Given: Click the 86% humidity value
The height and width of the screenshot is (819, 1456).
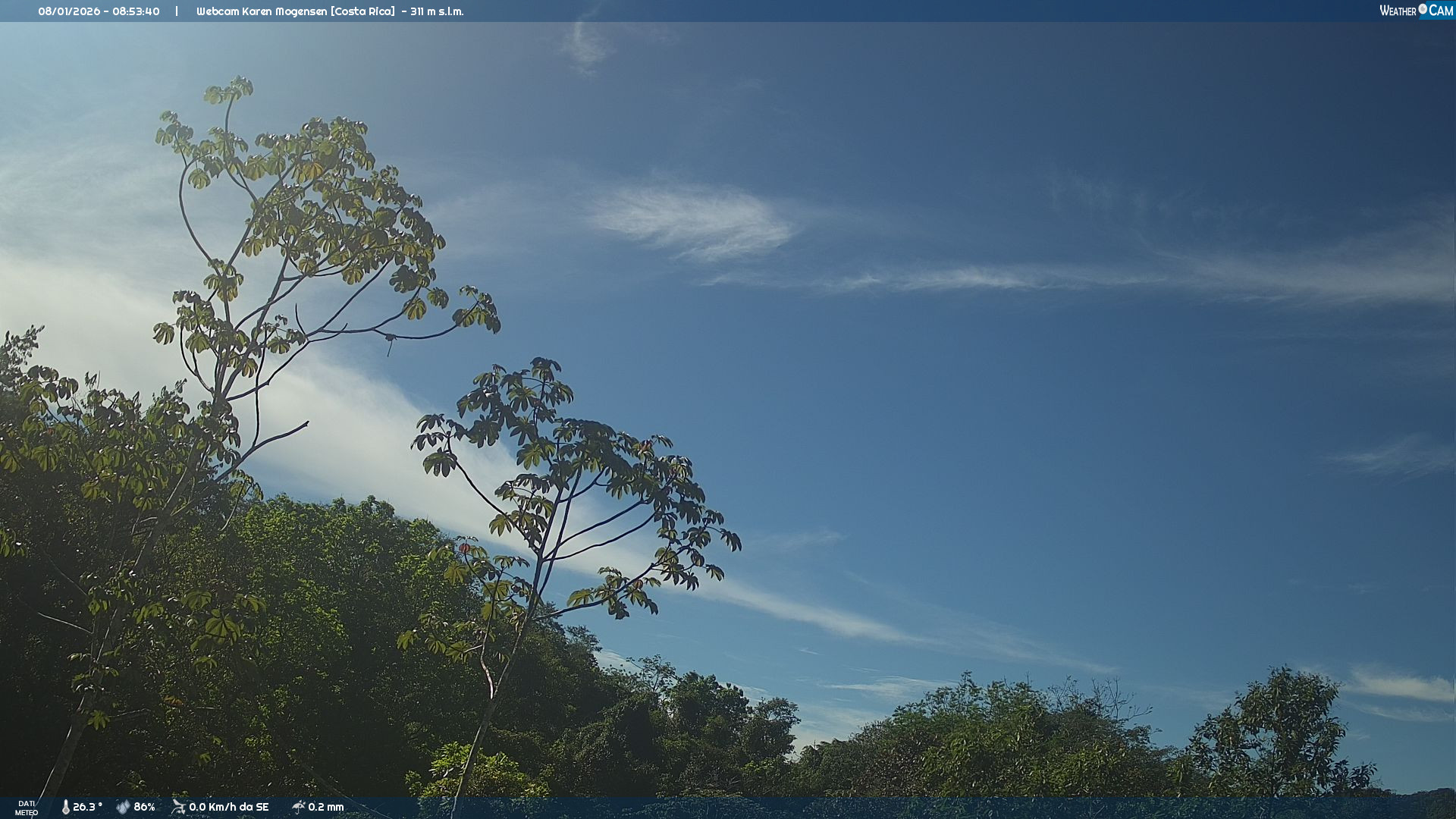Looking at the screenshot, I should (x=144, y=807).
